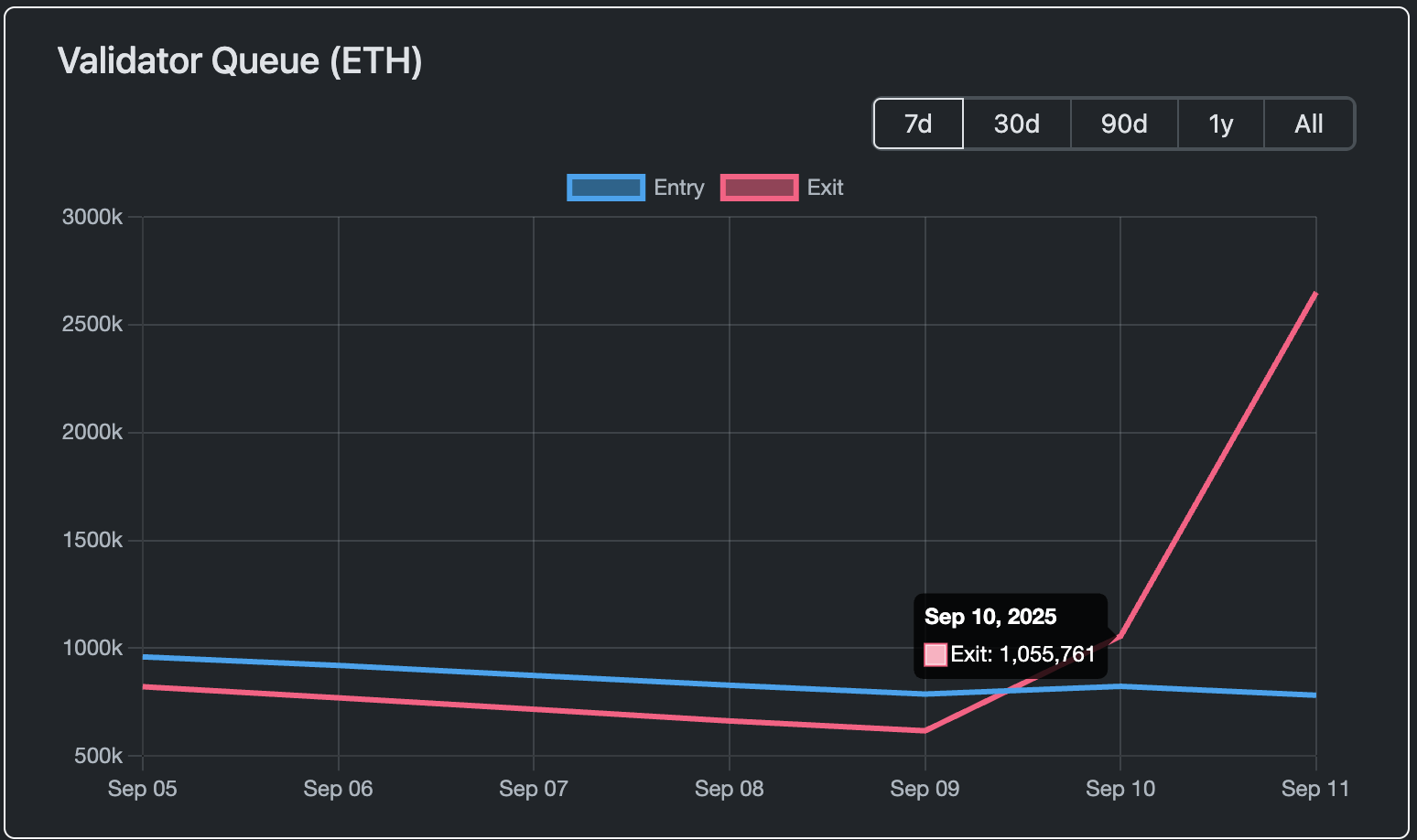Click the 3000k y-axis label
This screenshot has height=840, width=1417.
[91, 217]
